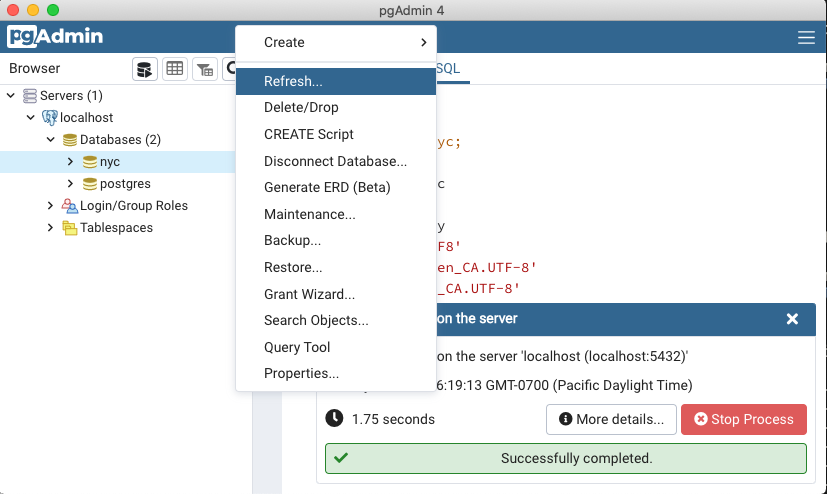Switch to the SQL tab

[x=448, y=68]
